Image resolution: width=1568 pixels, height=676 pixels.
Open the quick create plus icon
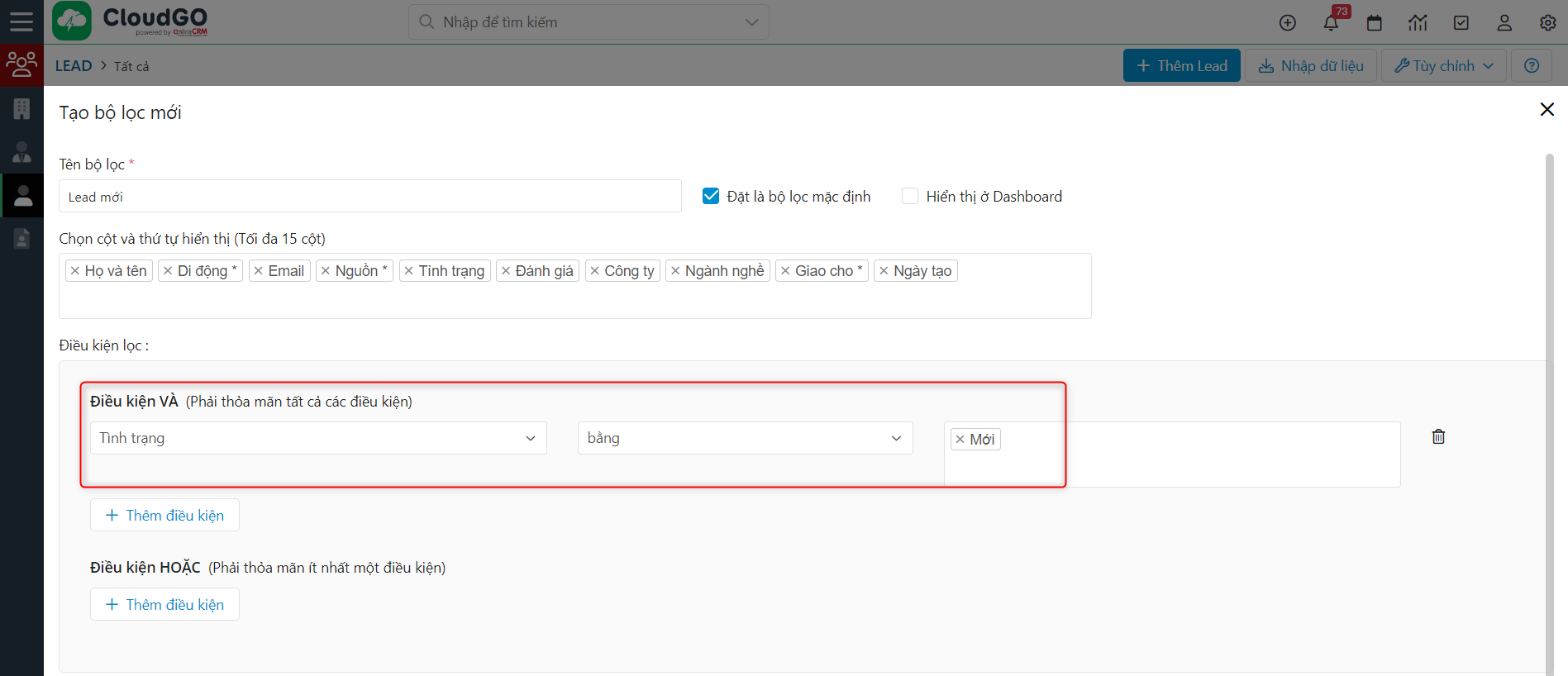click(1288, 23)
